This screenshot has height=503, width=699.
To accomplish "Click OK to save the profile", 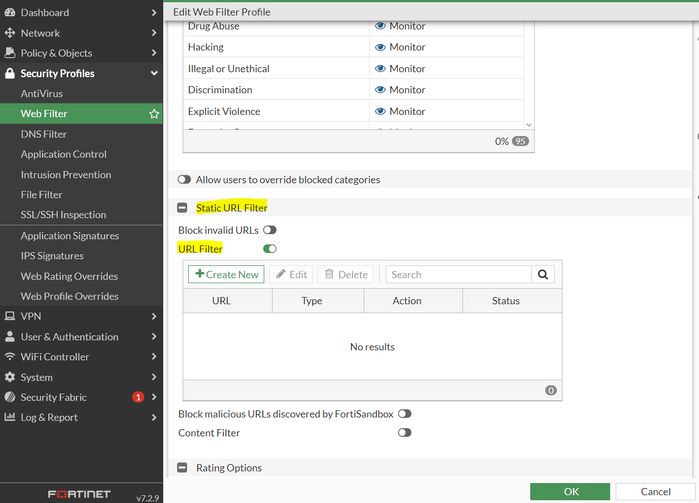I will tap(570, 491).
